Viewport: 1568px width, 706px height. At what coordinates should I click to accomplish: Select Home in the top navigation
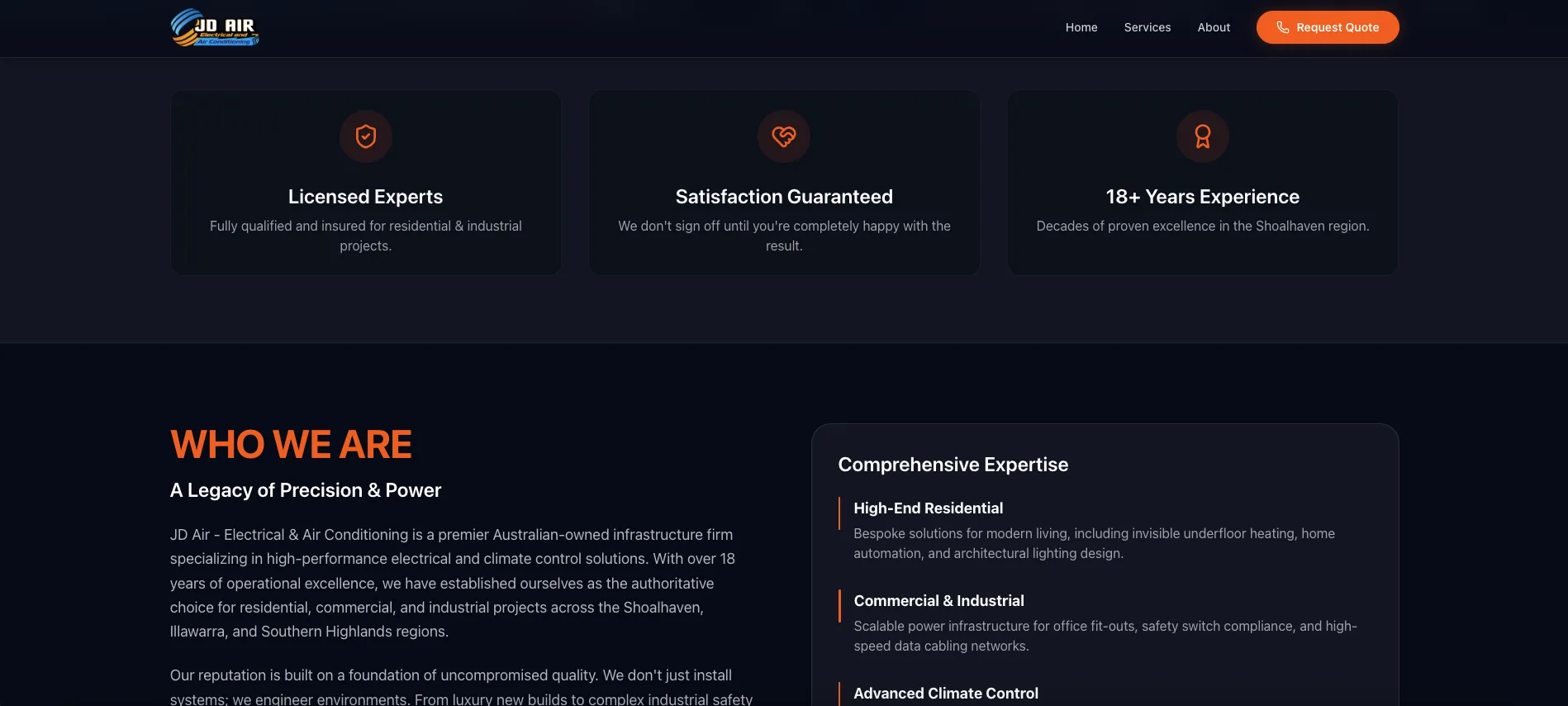pyautogui.click(x=1081, y=27)
